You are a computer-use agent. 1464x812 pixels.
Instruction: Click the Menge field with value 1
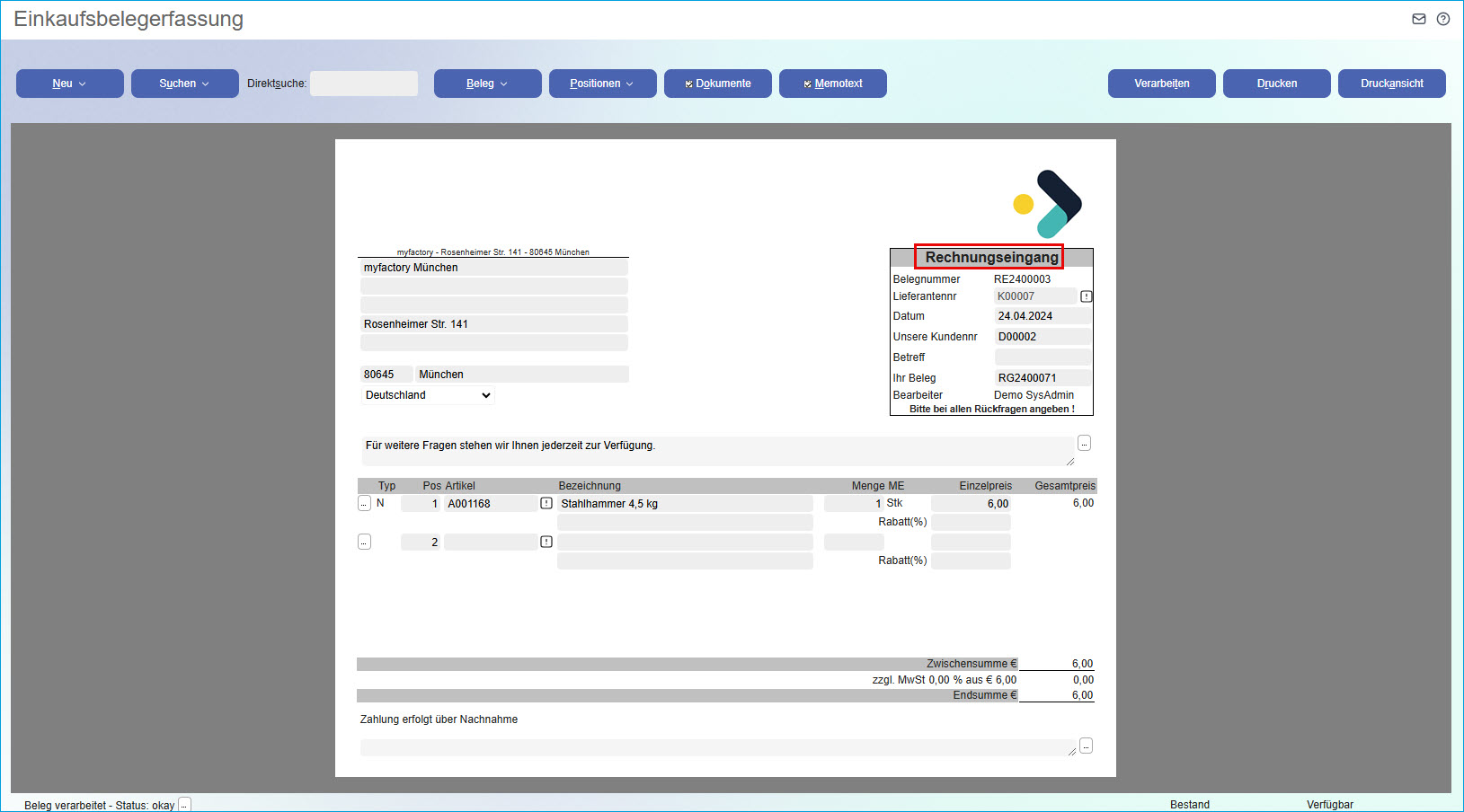(854, 504)
